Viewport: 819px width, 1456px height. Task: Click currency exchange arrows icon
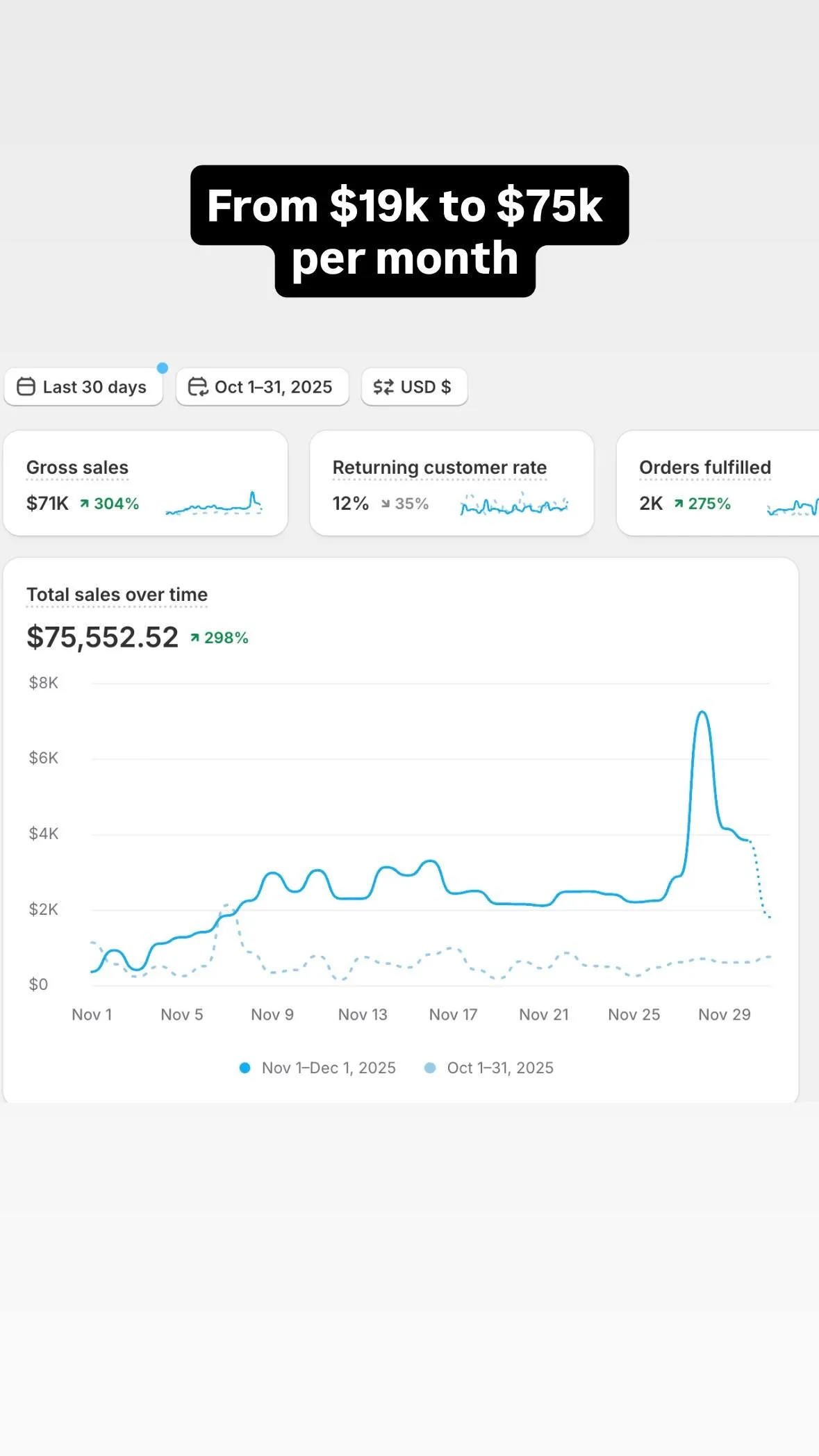point(383,387)
